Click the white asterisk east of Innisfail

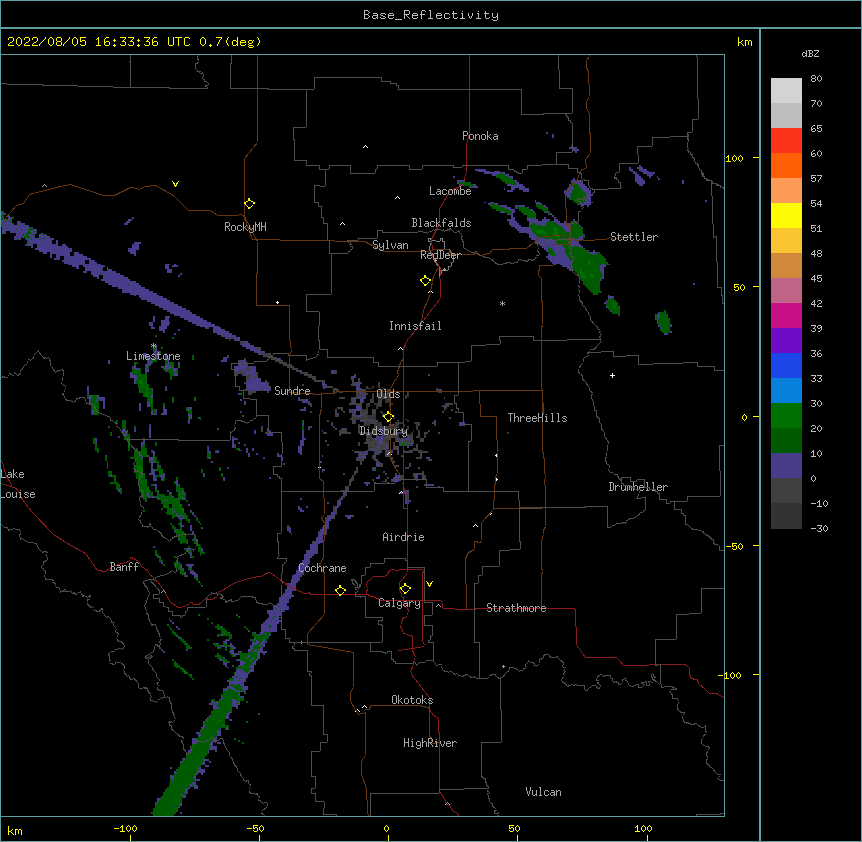(x=502, y=303)
